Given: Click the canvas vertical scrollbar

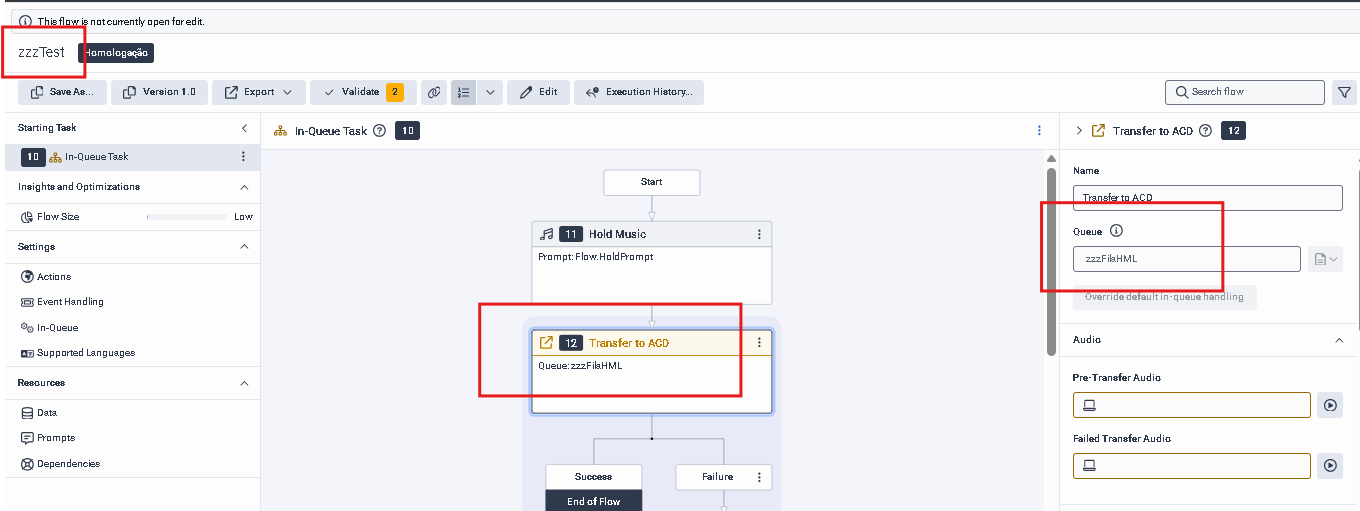Looking at the screenshot, I should [x=1050, y=262].
